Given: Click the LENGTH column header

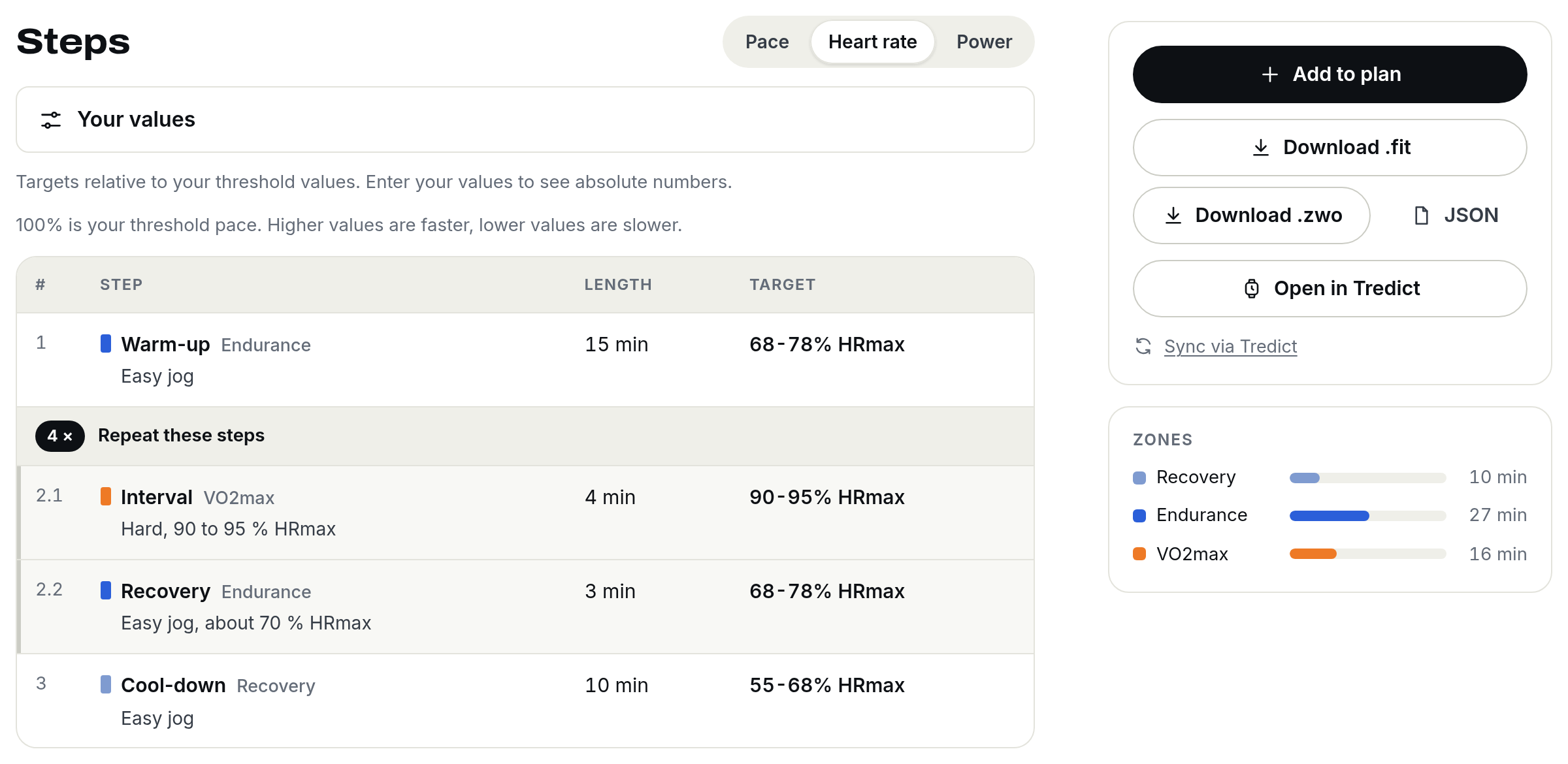Looking at the screenshot, I should [x=618, y=285].
